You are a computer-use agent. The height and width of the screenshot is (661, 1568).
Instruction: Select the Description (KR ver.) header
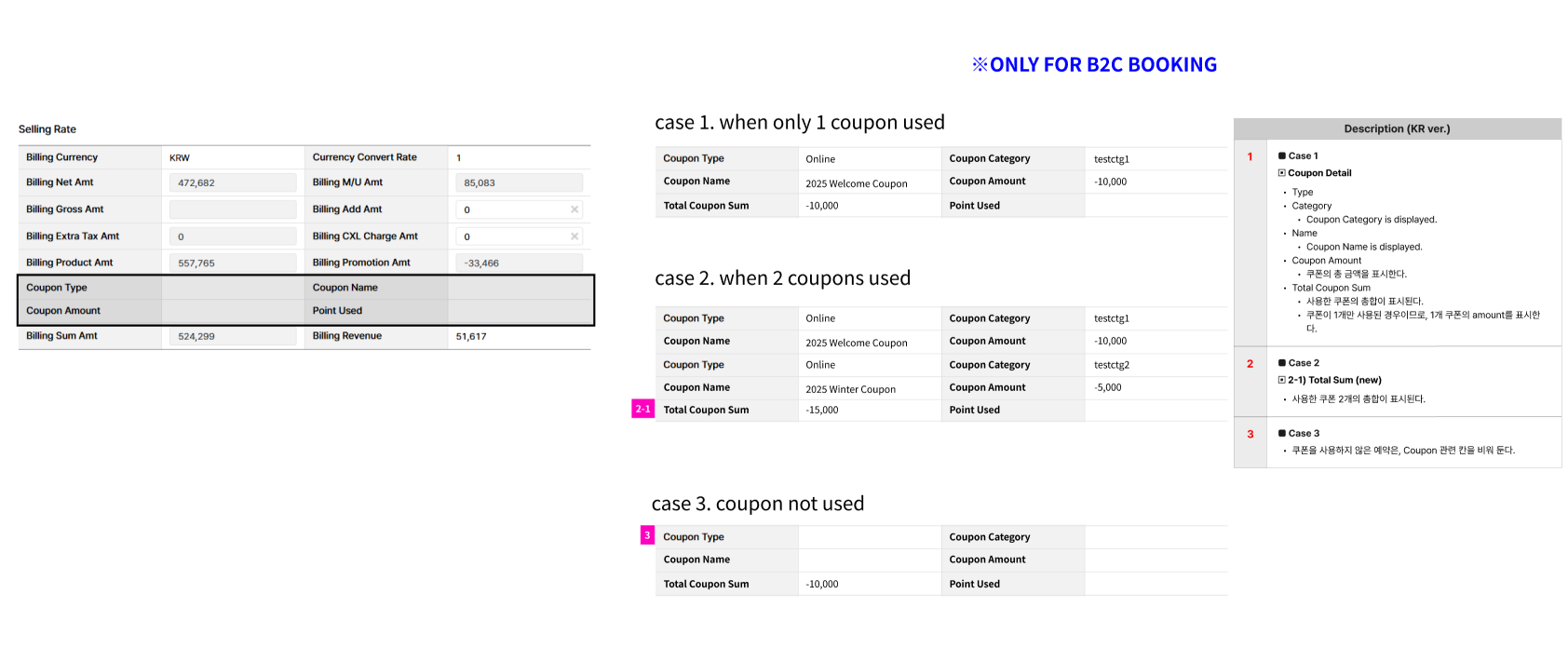(1397, 128)
